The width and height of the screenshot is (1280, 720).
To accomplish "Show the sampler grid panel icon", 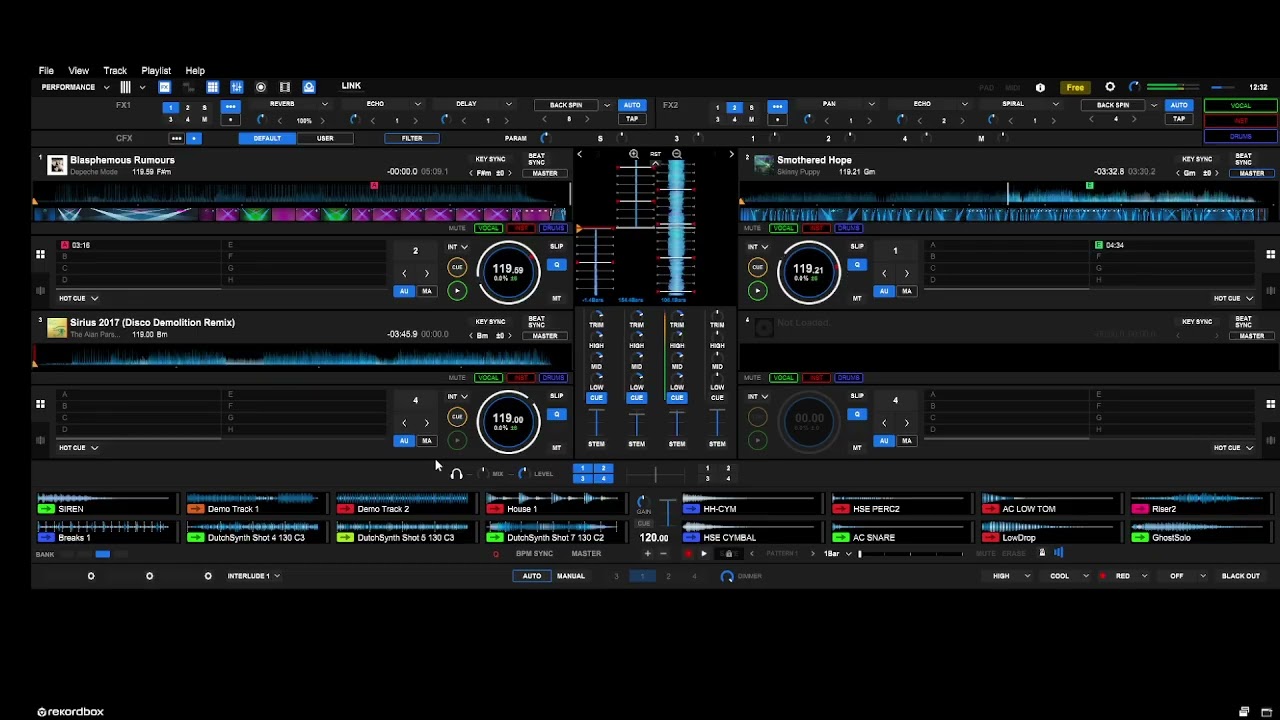I will coord(213,87).
